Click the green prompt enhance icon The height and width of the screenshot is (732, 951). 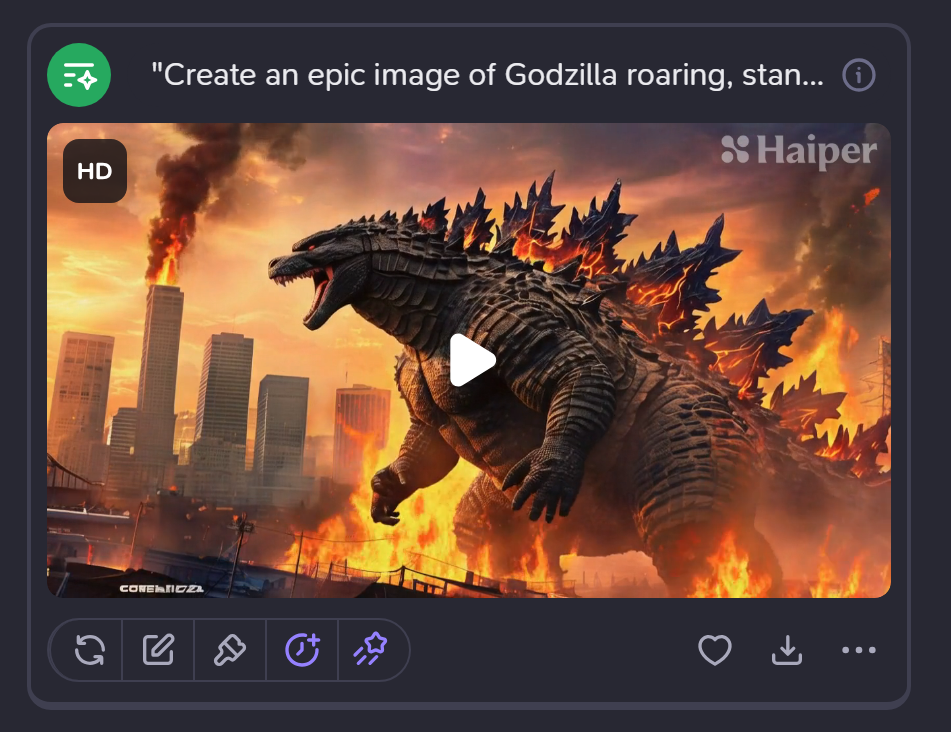(x=79, y=75)
